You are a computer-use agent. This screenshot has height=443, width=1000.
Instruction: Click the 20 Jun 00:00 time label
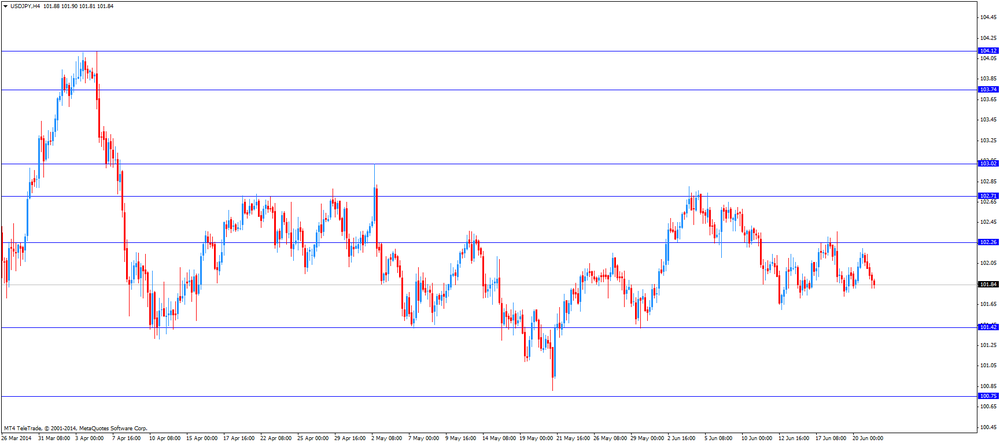[869, 439]
